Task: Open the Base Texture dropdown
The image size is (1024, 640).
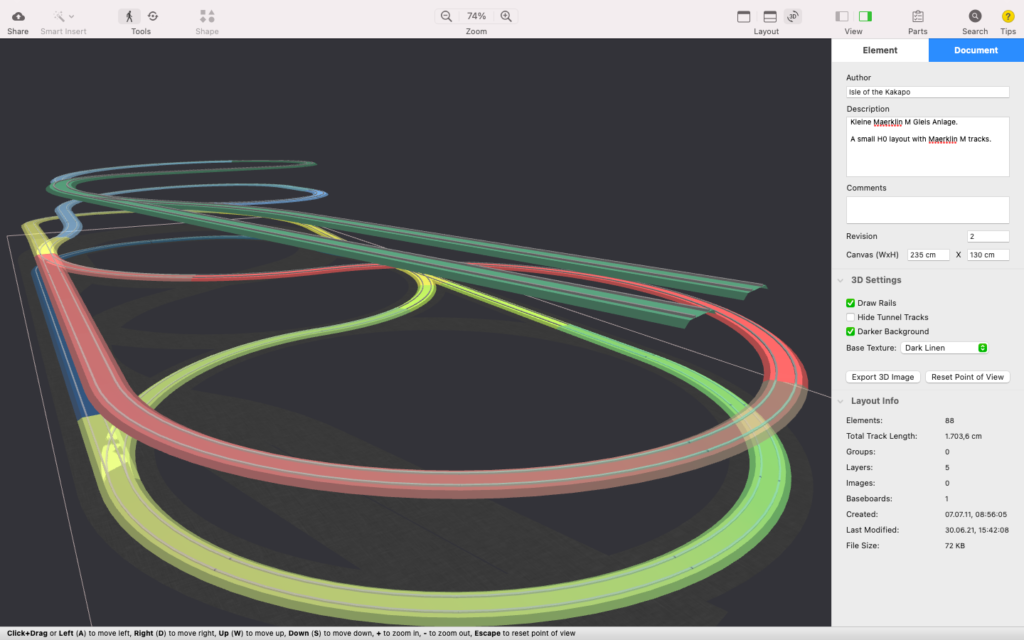Action: point(945,348)
